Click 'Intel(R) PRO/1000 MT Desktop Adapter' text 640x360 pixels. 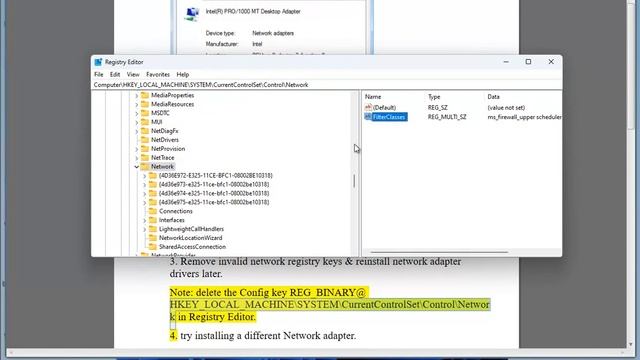(253, 11)
